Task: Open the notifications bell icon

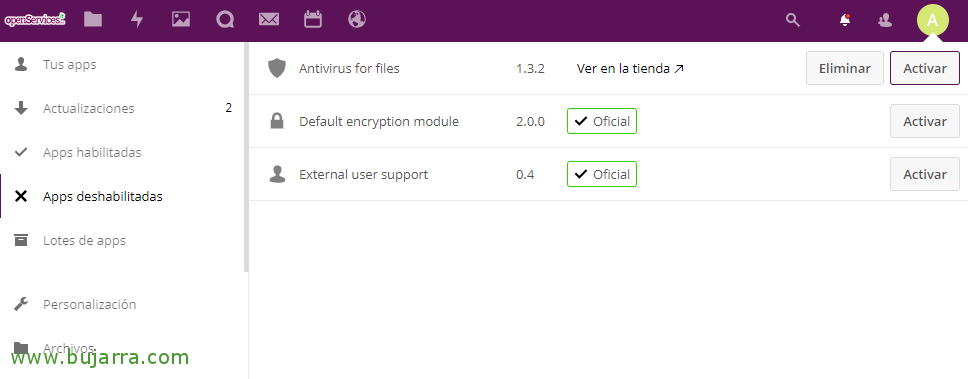Action: 845,20
